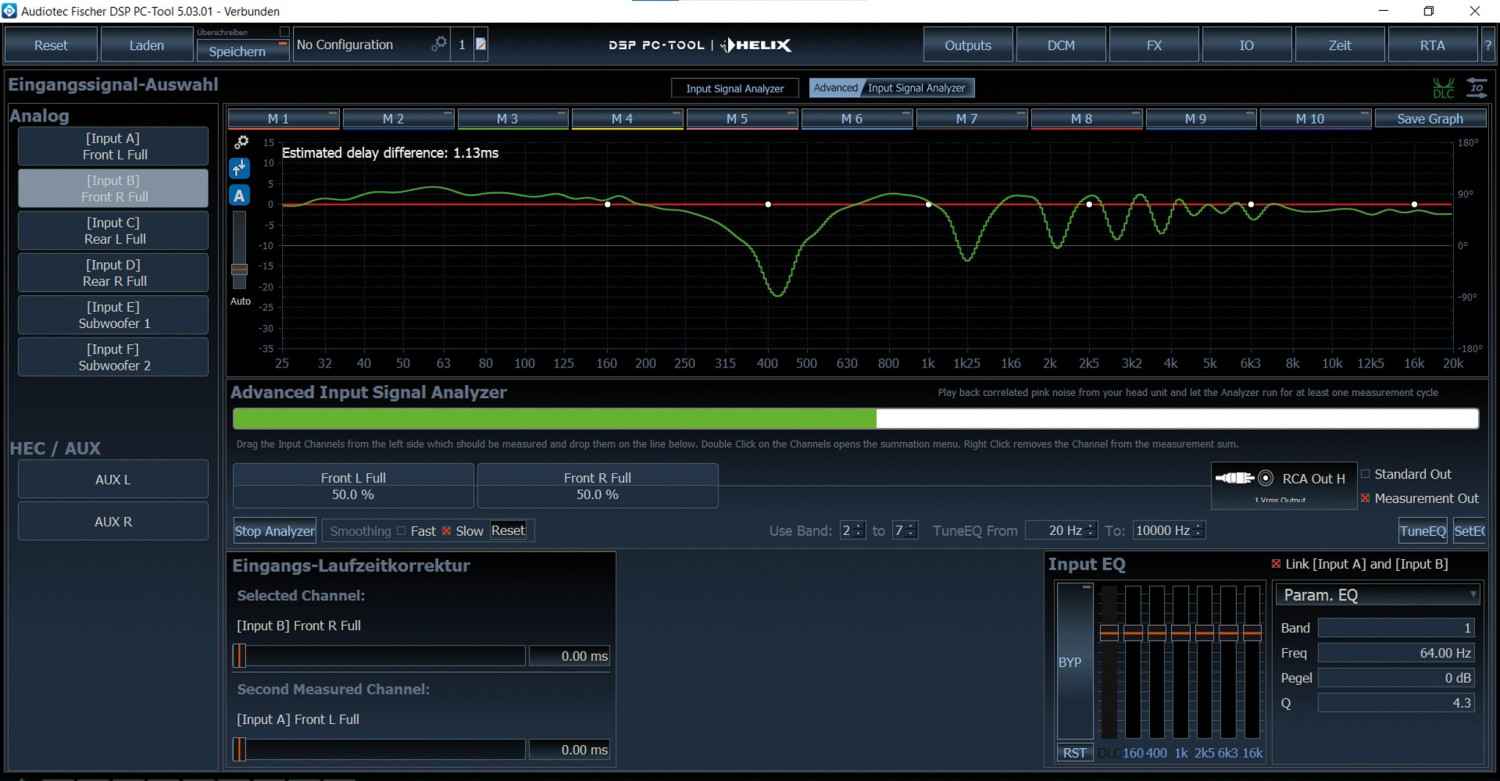Open the FX menu
Screen dimensions: 1500x781
(1154, 45)
